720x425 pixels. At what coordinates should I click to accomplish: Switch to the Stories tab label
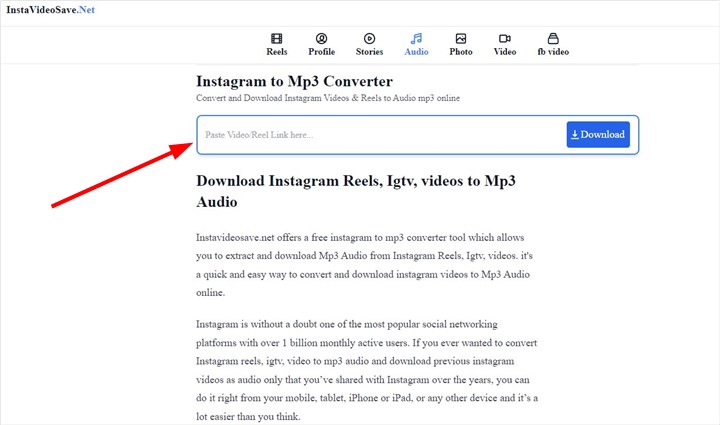tap(369, 52)
